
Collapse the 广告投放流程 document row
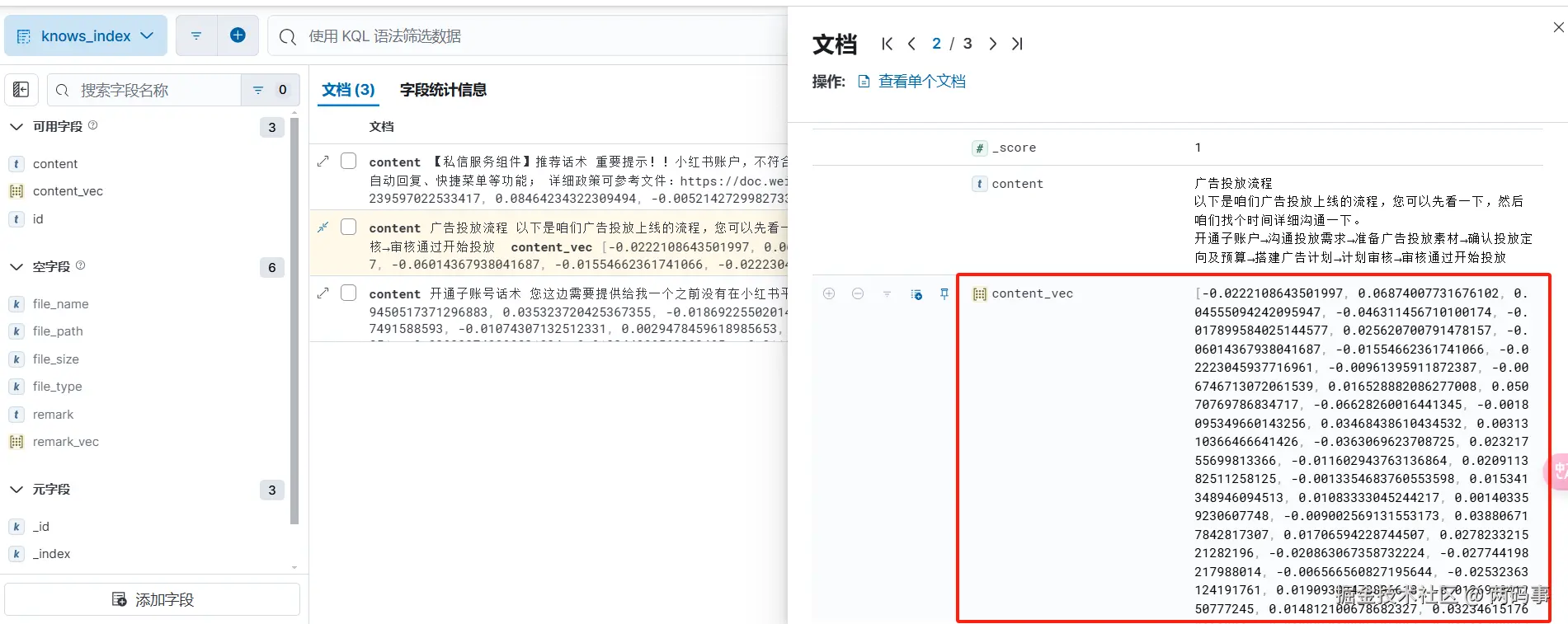click(x=323, y=227)
